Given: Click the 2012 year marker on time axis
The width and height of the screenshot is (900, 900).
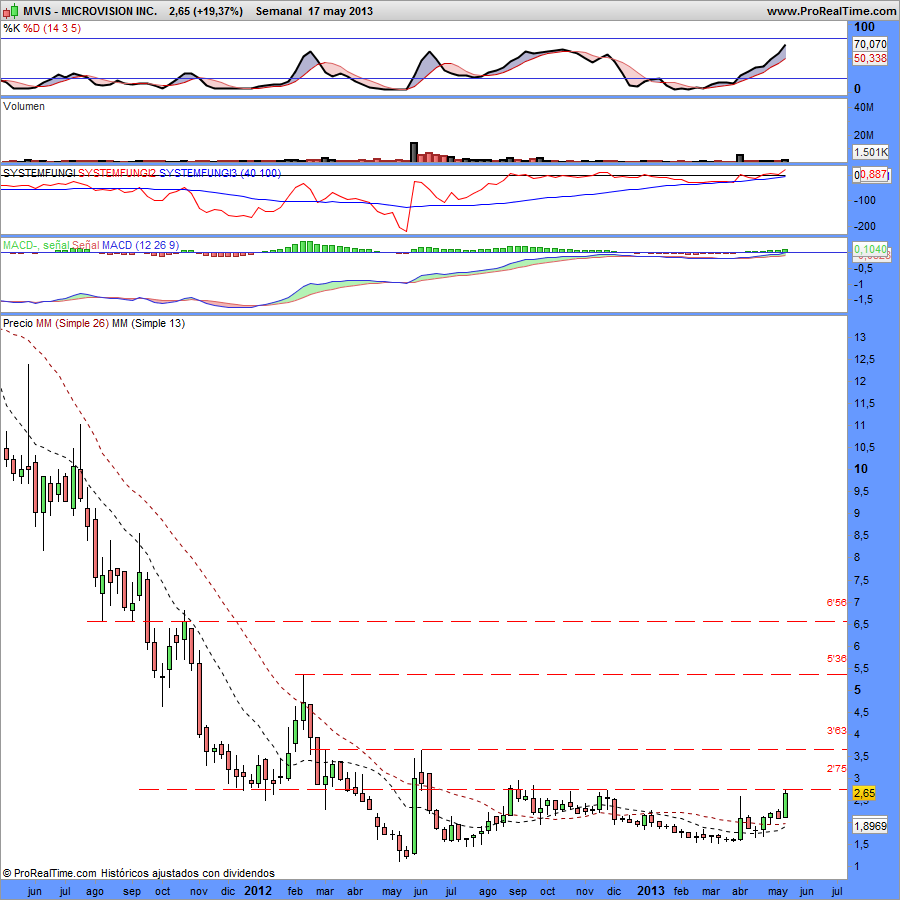Looking at the screenshot, I should (258, 891).
